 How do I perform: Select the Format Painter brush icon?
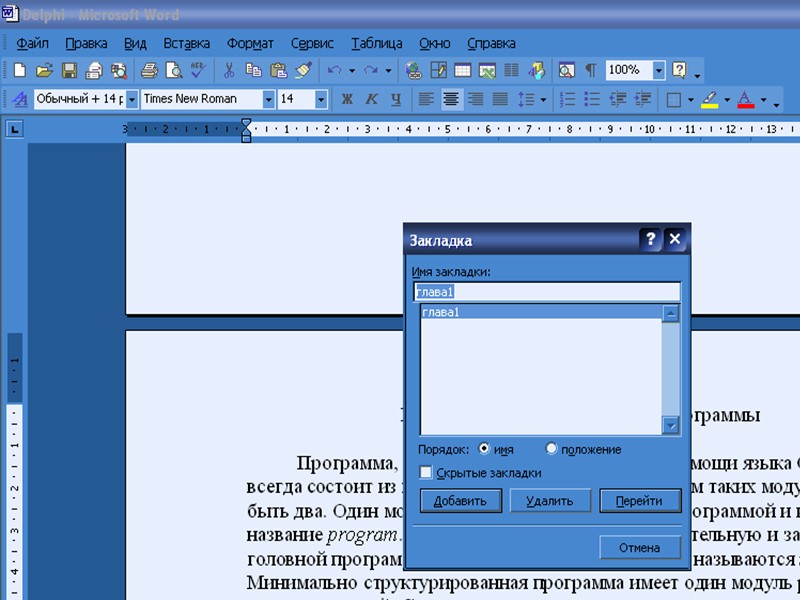303,70
